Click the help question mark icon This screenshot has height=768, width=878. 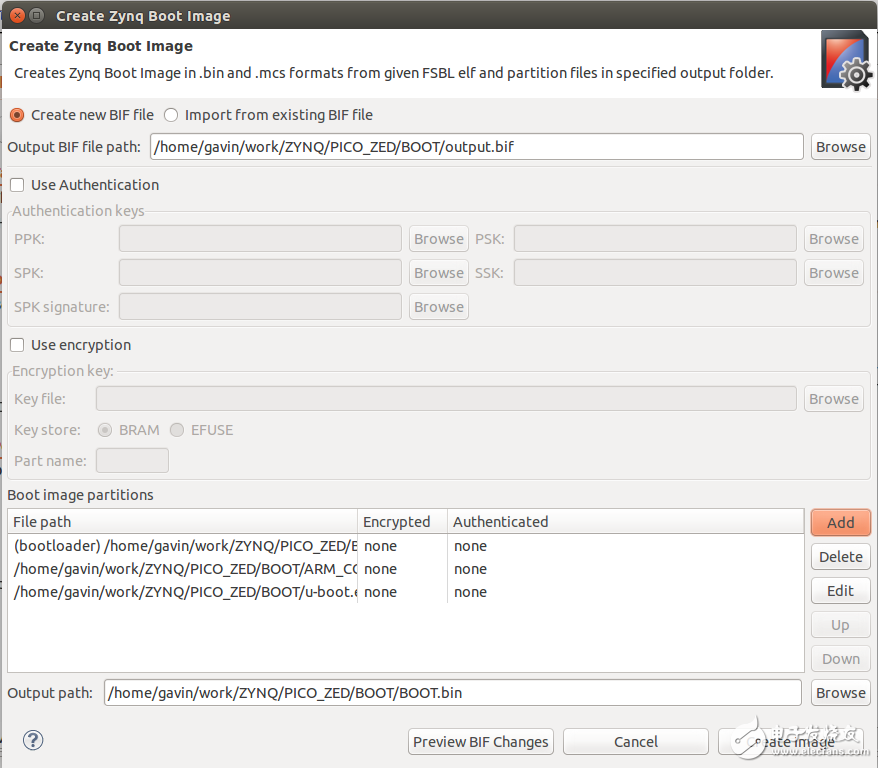33,740
